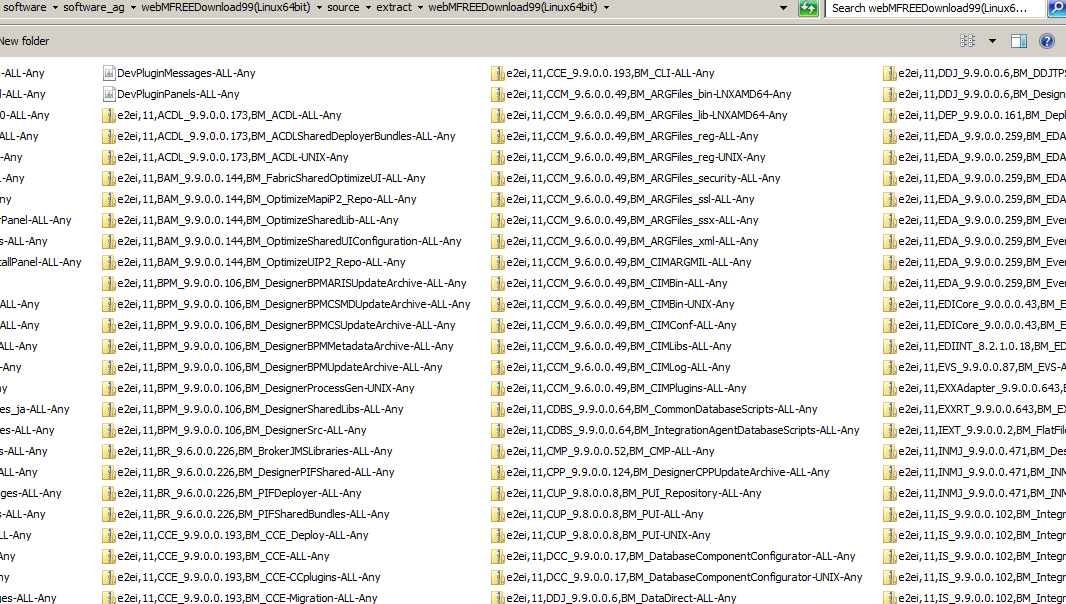Screen dimensions: 1066x604
Task: Click the zip icon of e2ei,11,CDBS_9.9.0.0.64,BM_CommonDatabaseScripts-ALL-Any
Action: (498, 409)
